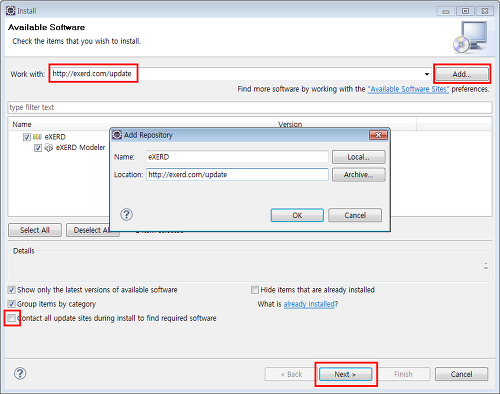
Task: Select the eXERD Modeler tree row
Action: click(80, 147)
